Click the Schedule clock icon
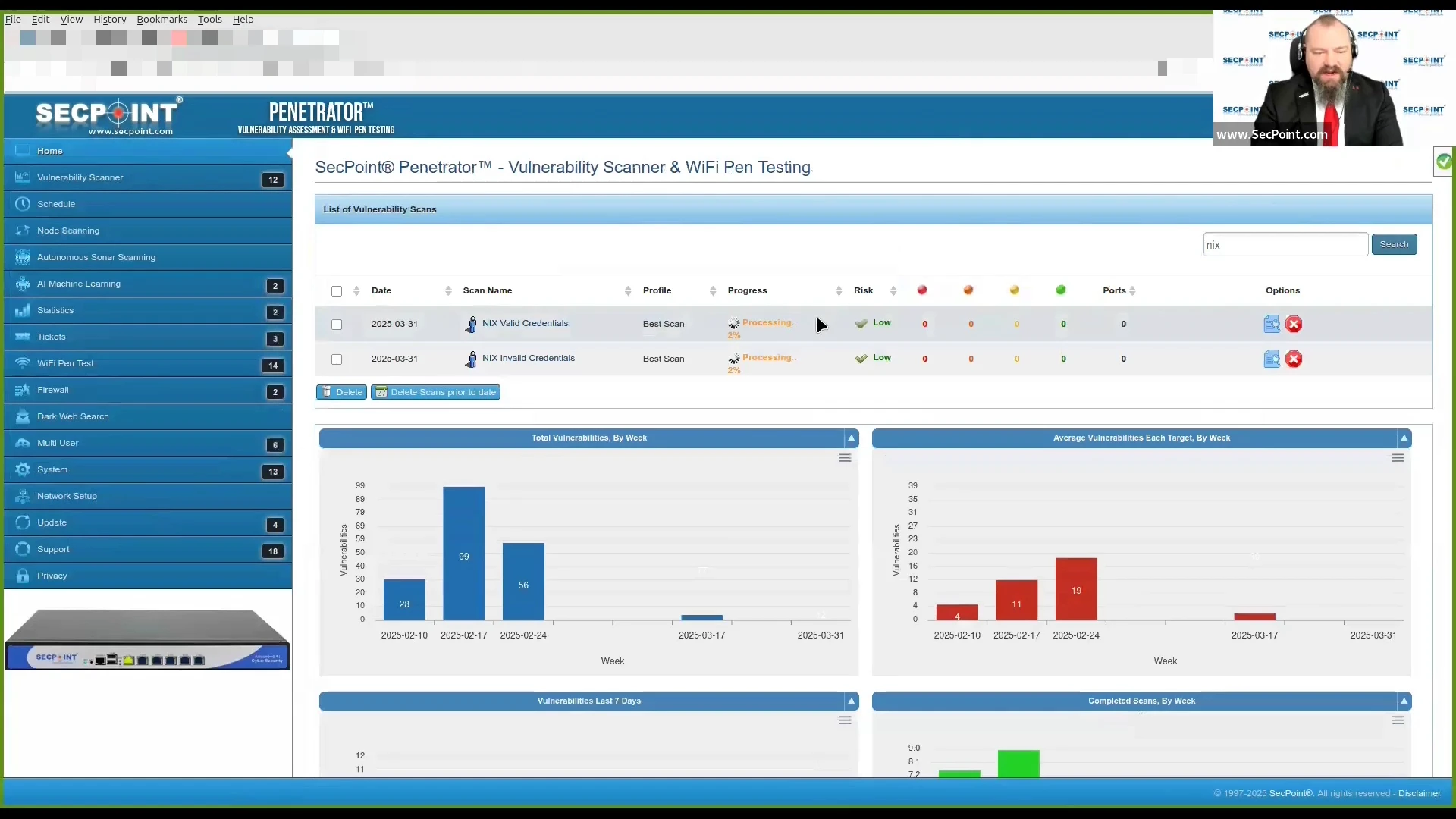 coord(23,204)
